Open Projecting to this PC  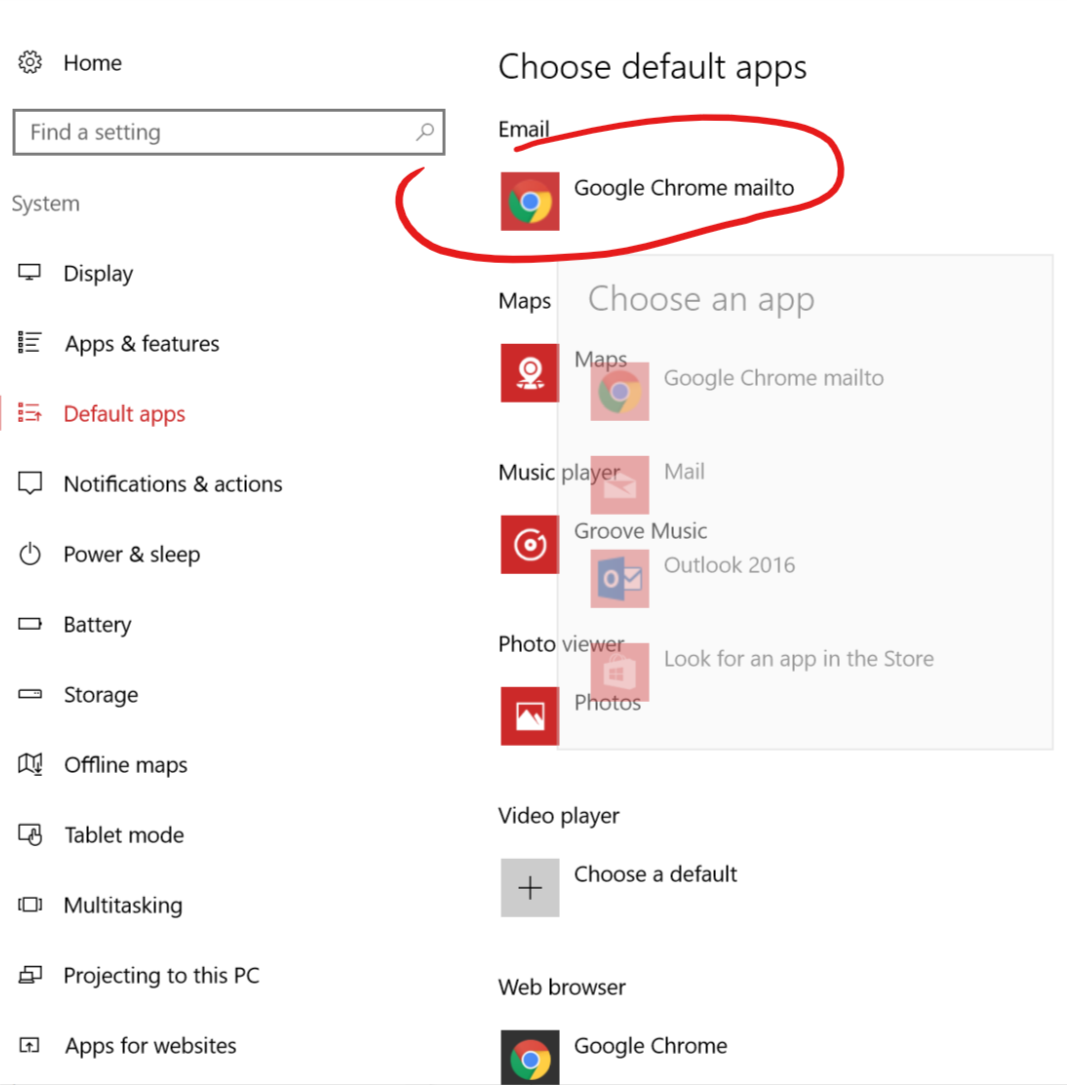161,976
